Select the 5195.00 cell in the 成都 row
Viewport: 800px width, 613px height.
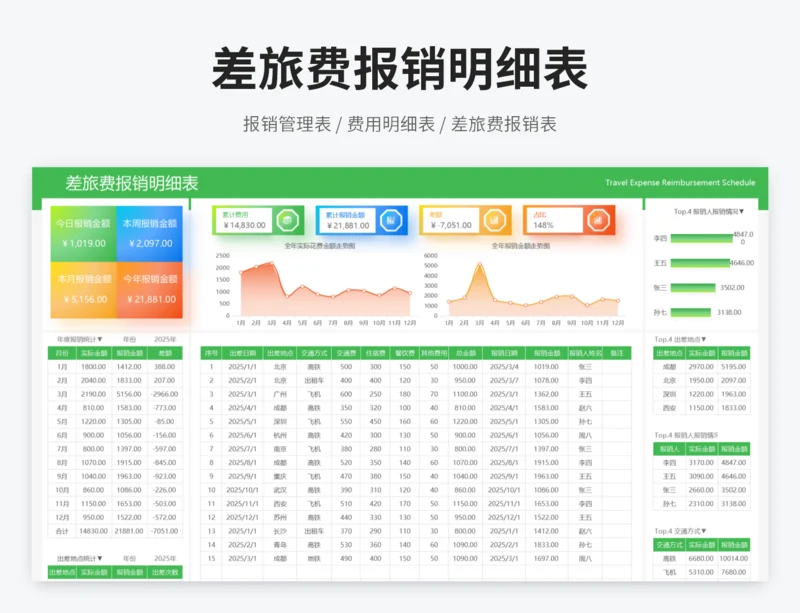tap(734, 367)
